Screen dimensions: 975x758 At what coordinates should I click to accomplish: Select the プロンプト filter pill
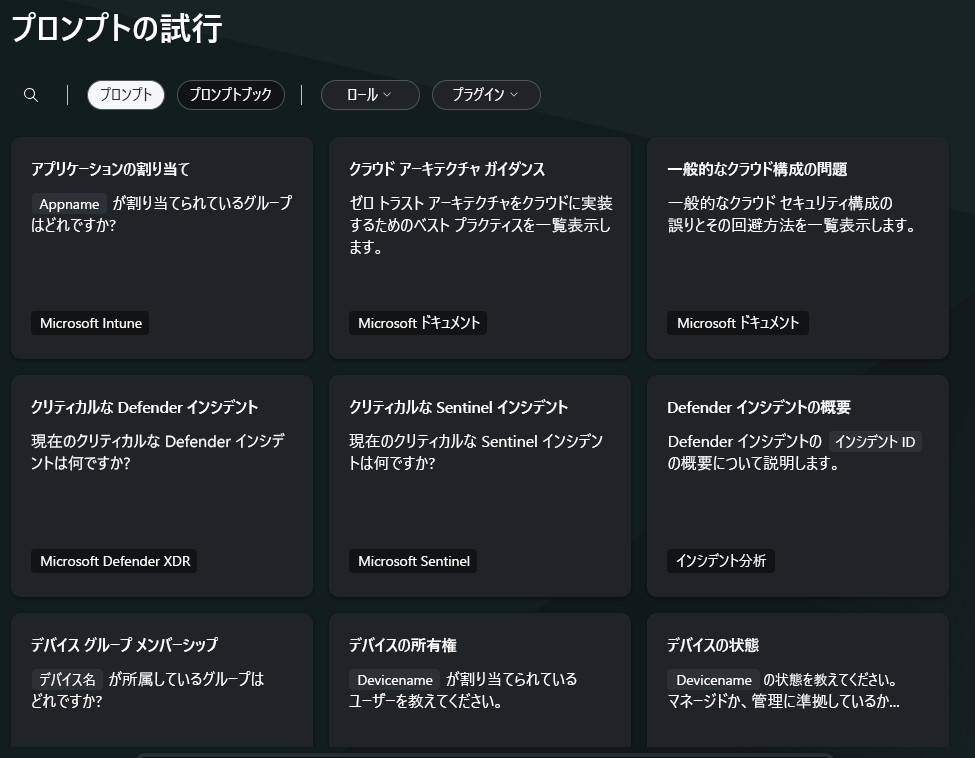pyautogui.click(x=126, y=95)
